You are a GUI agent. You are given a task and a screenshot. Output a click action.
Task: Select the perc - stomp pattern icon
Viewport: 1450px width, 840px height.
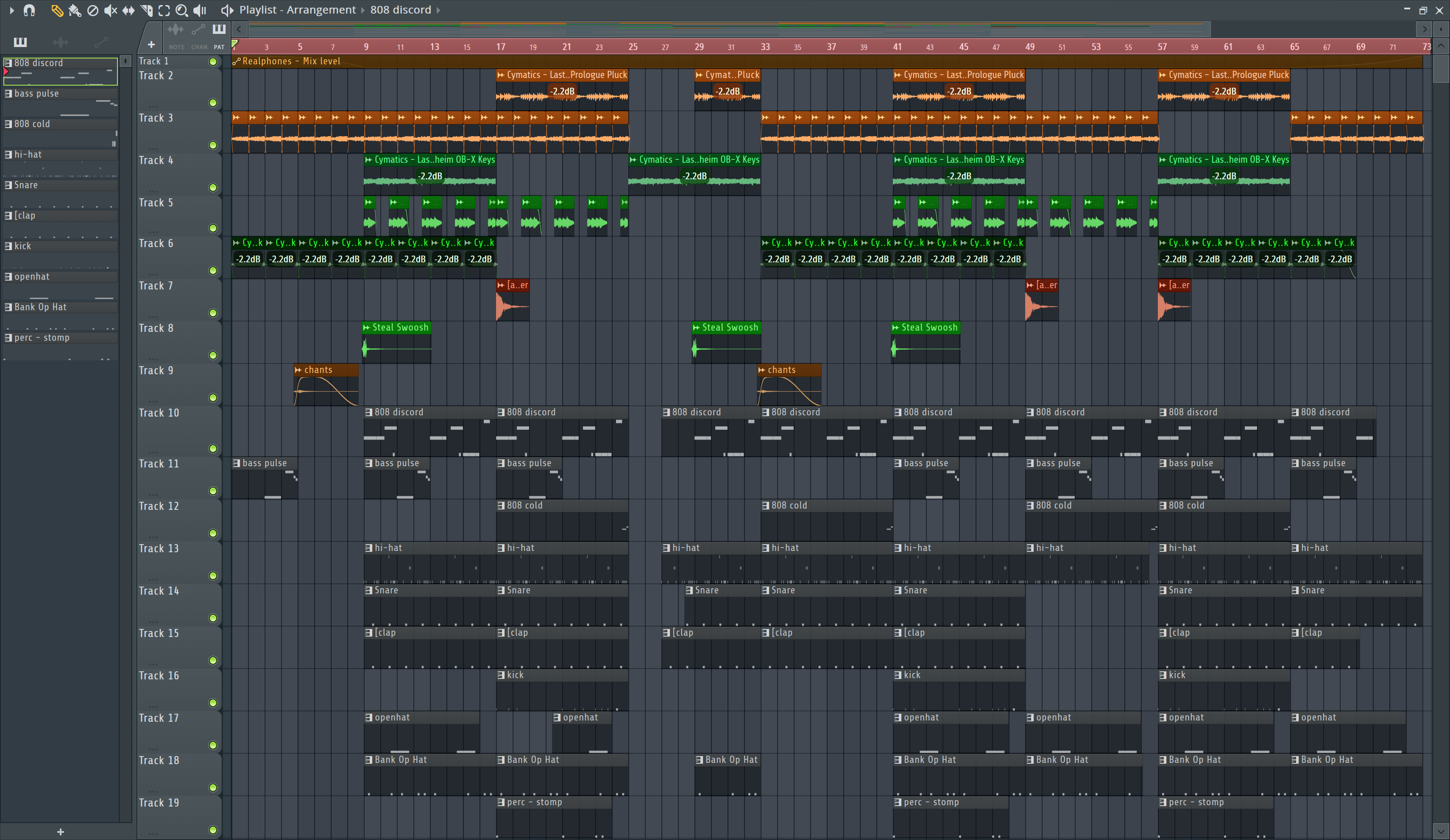(x=8, y=337)
